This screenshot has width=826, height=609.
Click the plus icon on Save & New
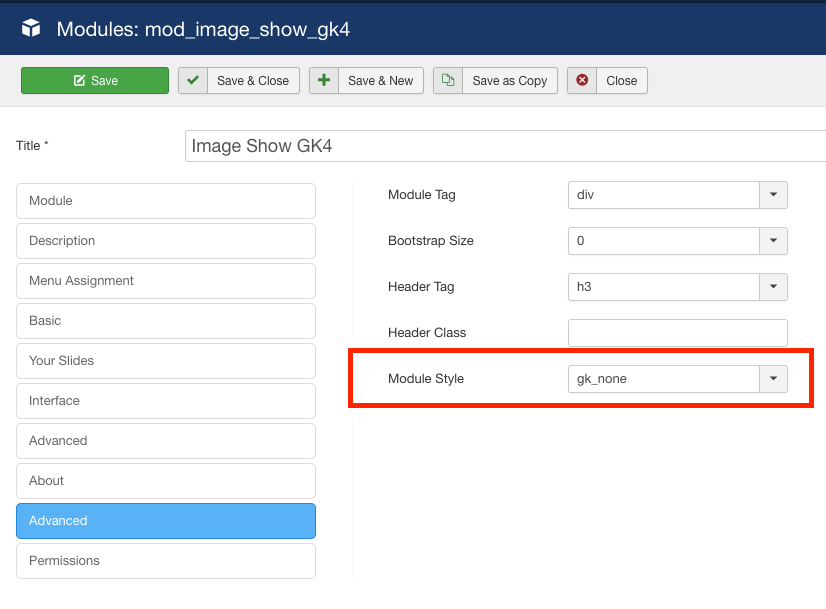[x=324, y=81]
